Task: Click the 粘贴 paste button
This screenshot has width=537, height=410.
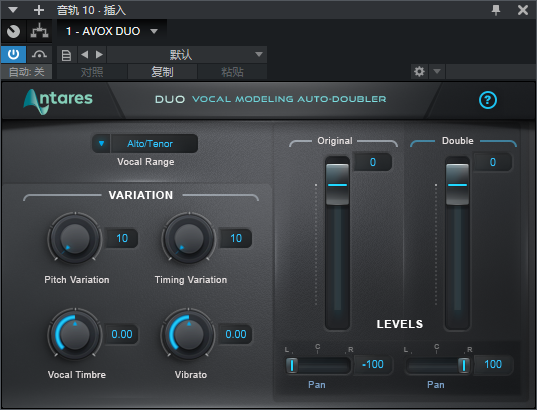Action: point(232,72)
